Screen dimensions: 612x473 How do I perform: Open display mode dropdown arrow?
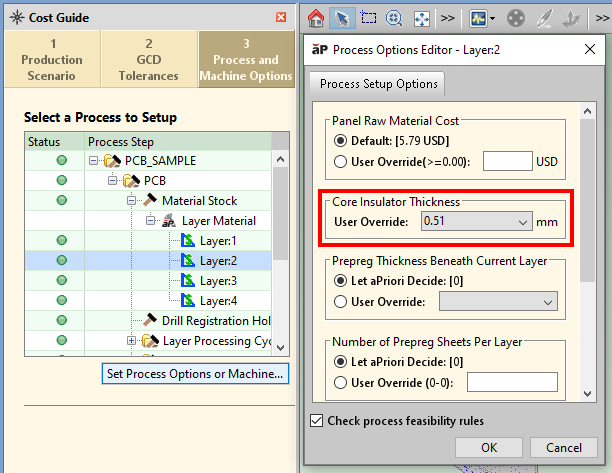[x=493, y=18]
